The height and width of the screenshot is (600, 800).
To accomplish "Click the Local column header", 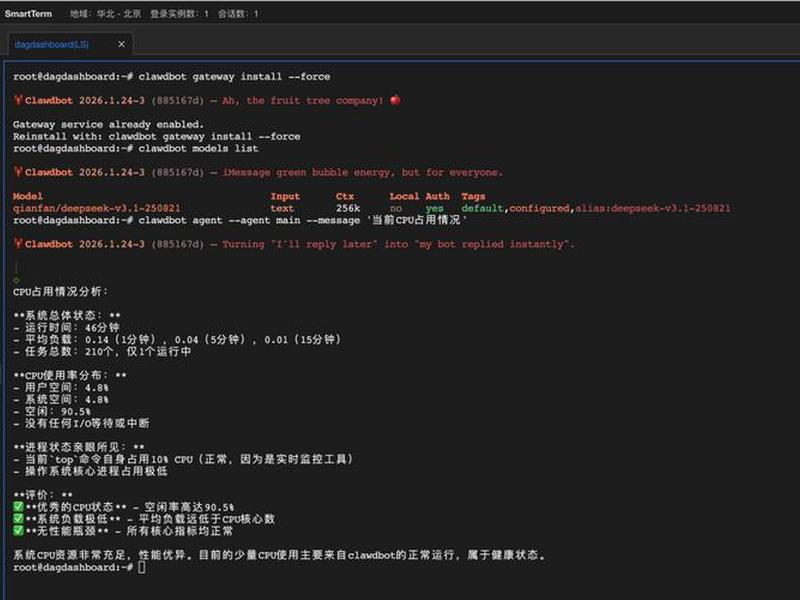I will pos(405,196).
